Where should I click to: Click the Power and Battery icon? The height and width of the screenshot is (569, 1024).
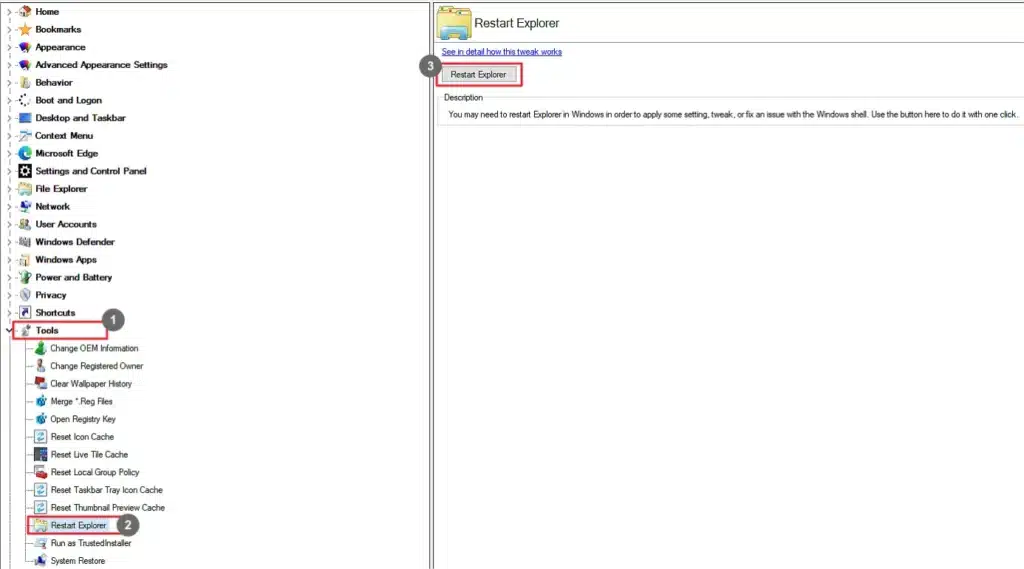click(25, 277)
